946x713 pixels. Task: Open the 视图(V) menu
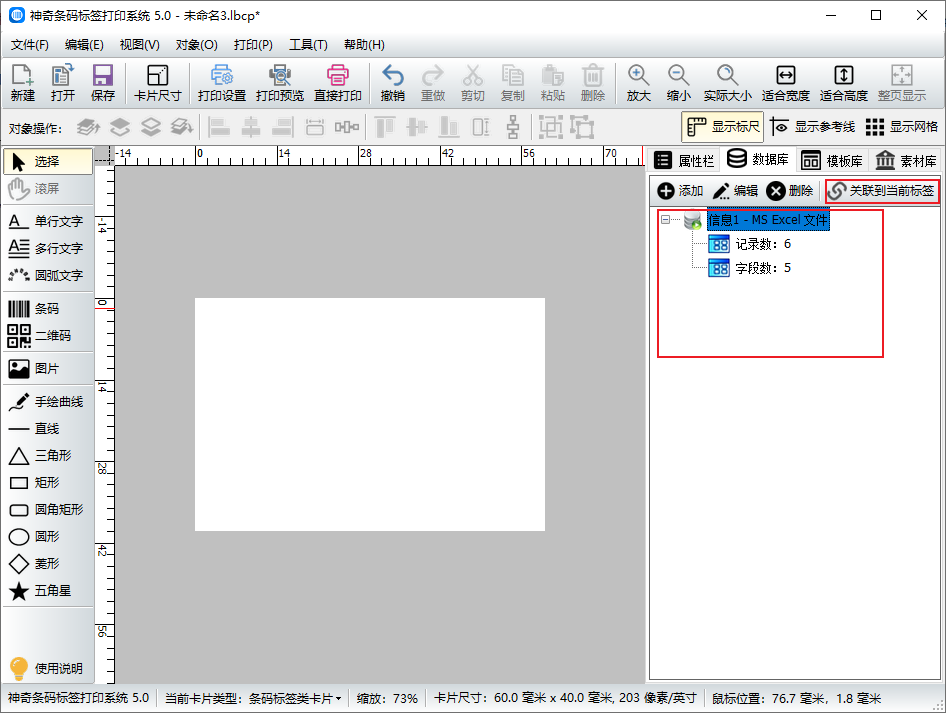point(139,45)
